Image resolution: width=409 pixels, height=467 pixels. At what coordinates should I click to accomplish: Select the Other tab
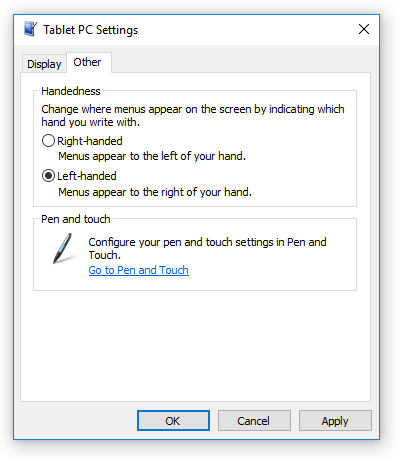89,62
